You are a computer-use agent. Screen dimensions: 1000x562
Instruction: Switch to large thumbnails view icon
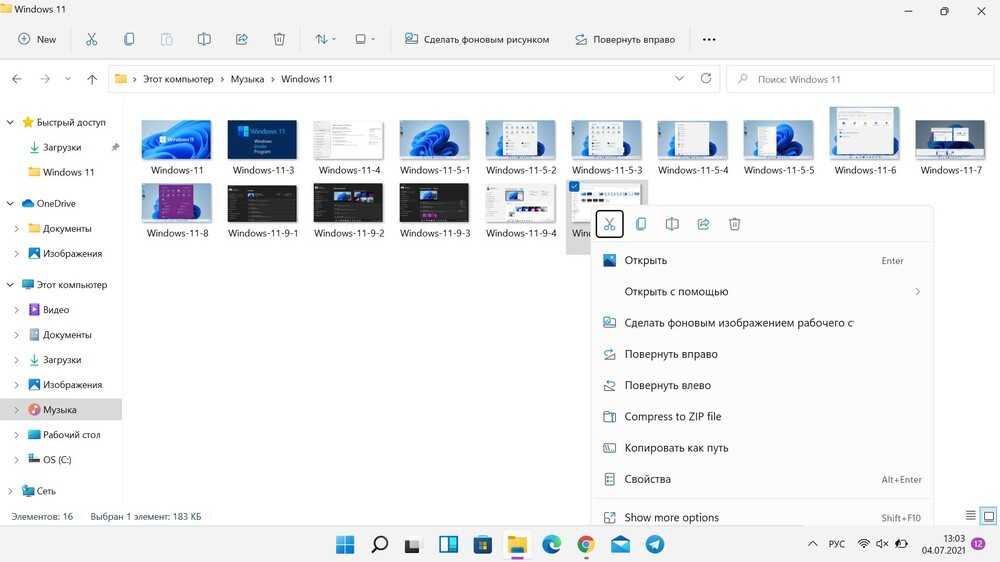point(988,516)
